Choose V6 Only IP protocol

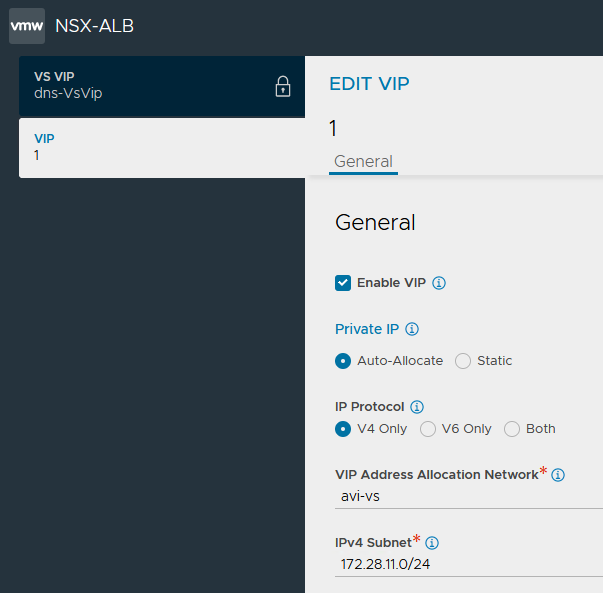coord(428,429)
